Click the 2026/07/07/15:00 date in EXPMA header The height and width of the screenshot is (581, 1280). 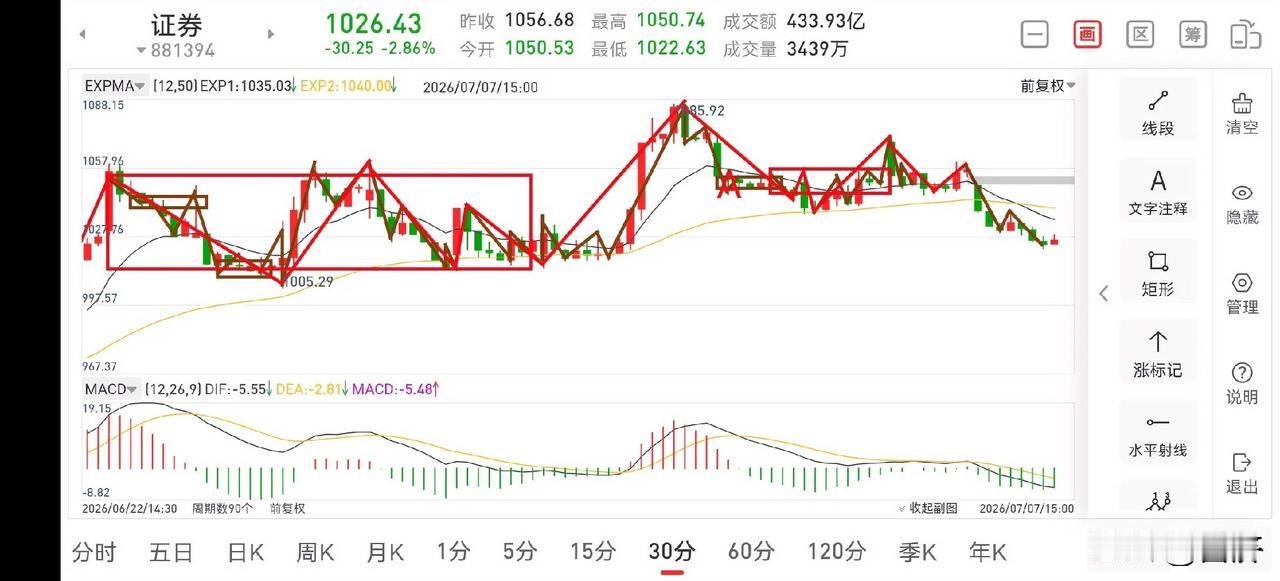480,87
